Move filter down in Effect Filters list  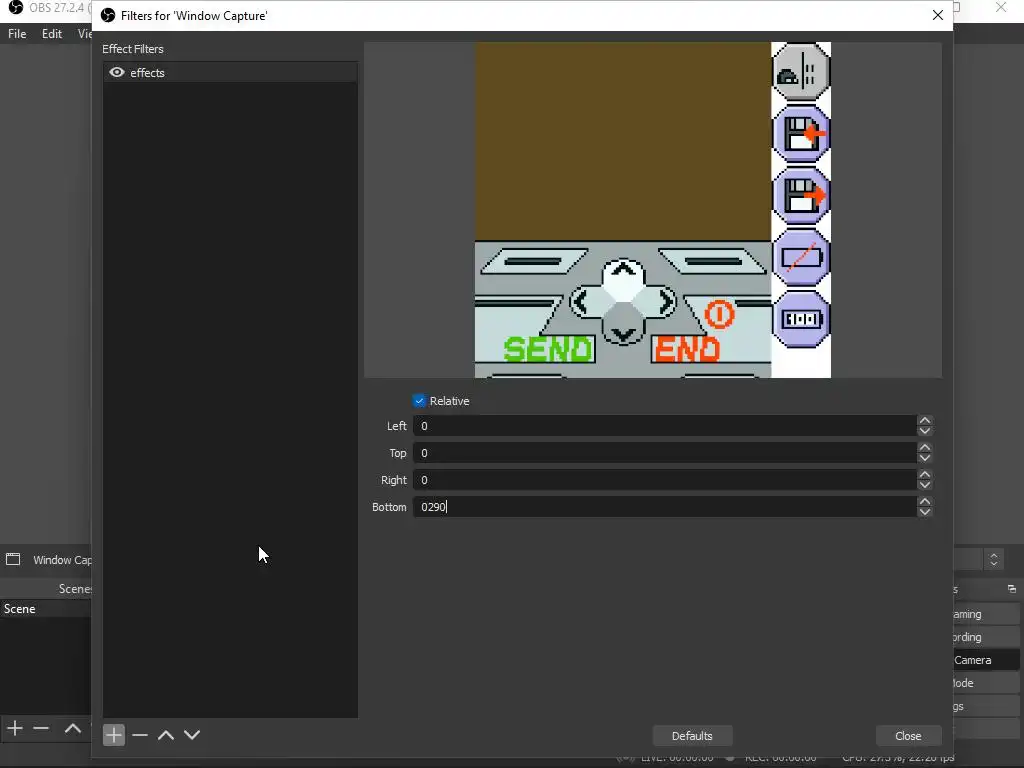192,735
